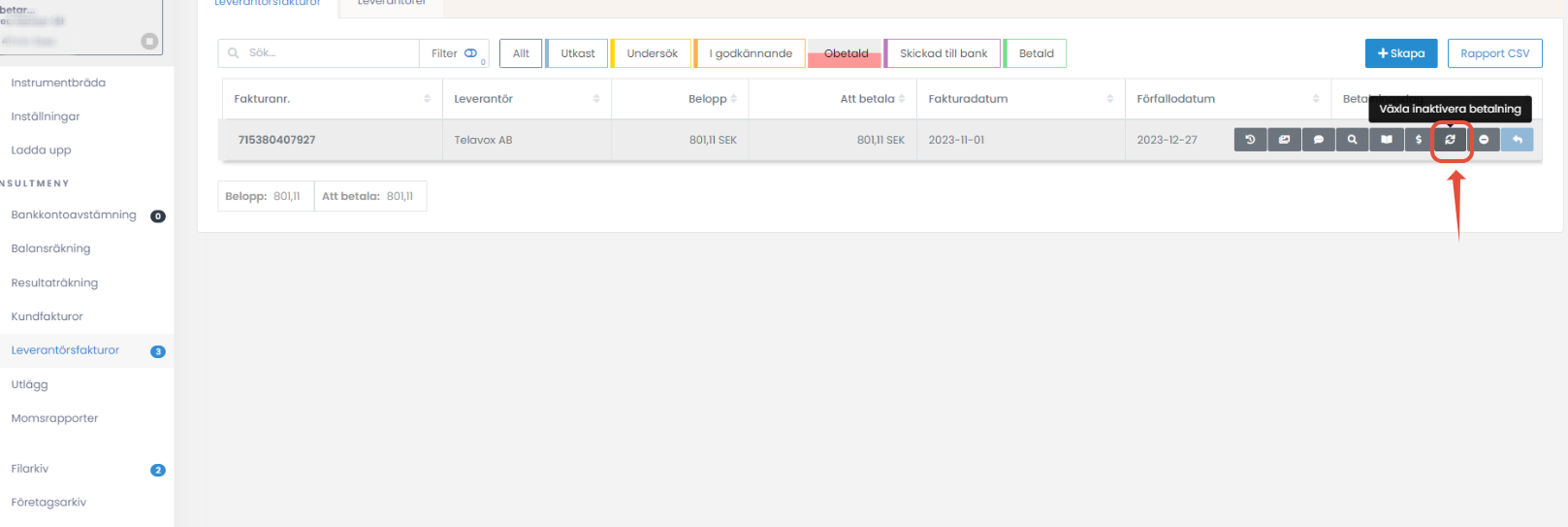This screenshot has height=527, width=1568.
Task: Open Bankkontoavstämning
Action: [74, 215]
